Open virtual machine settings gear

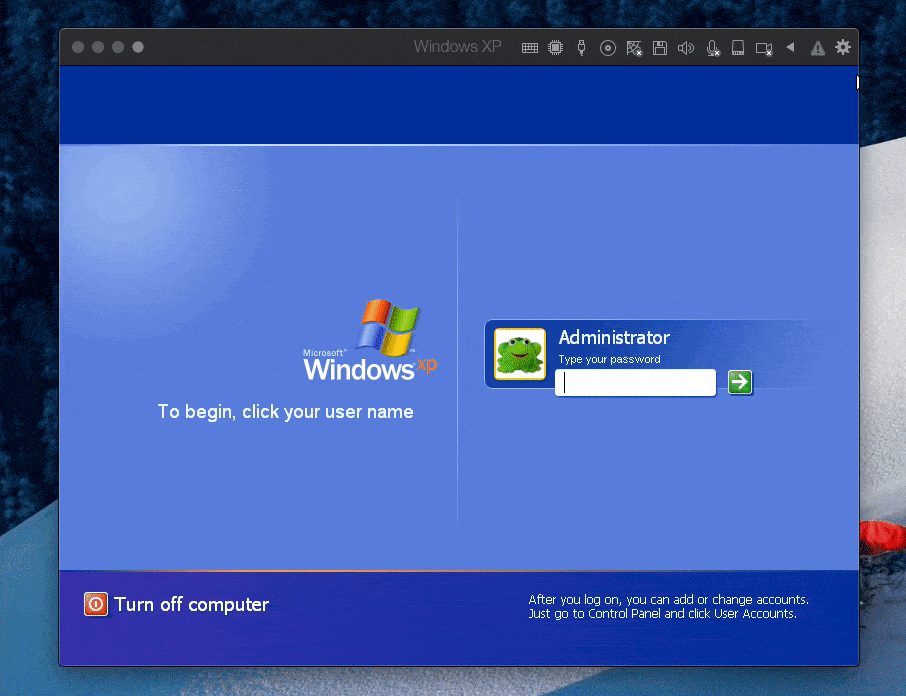pos(843,47)
